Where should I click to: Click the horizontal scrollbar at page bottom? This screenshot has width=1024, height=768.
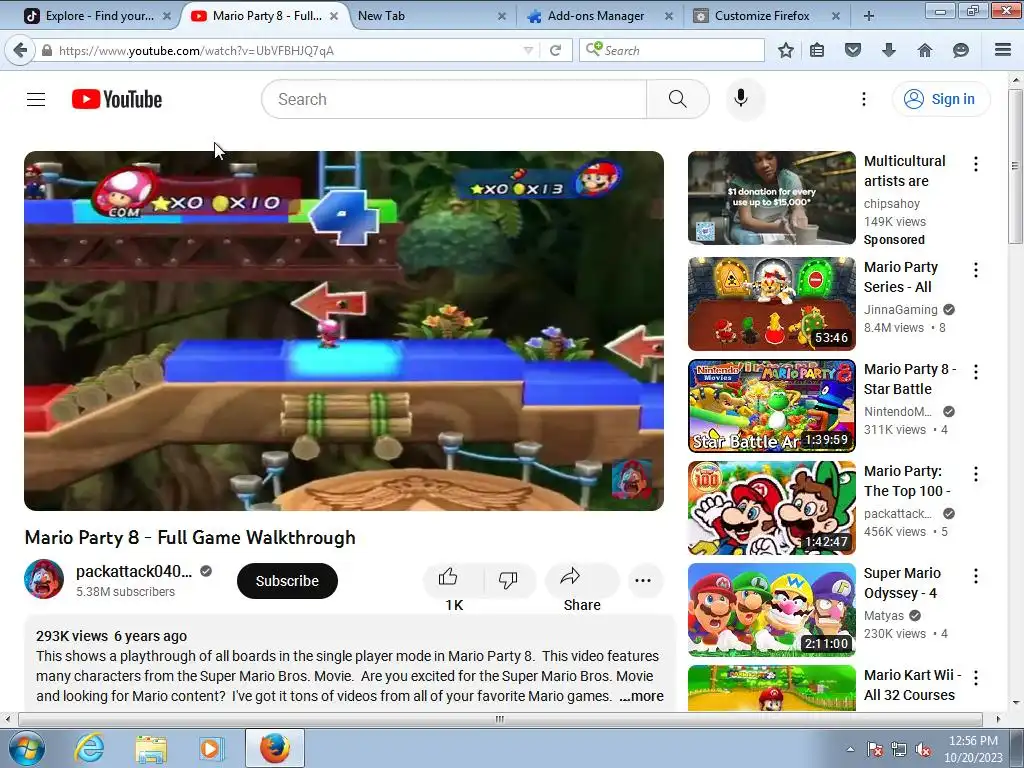[x=500, y=719]
